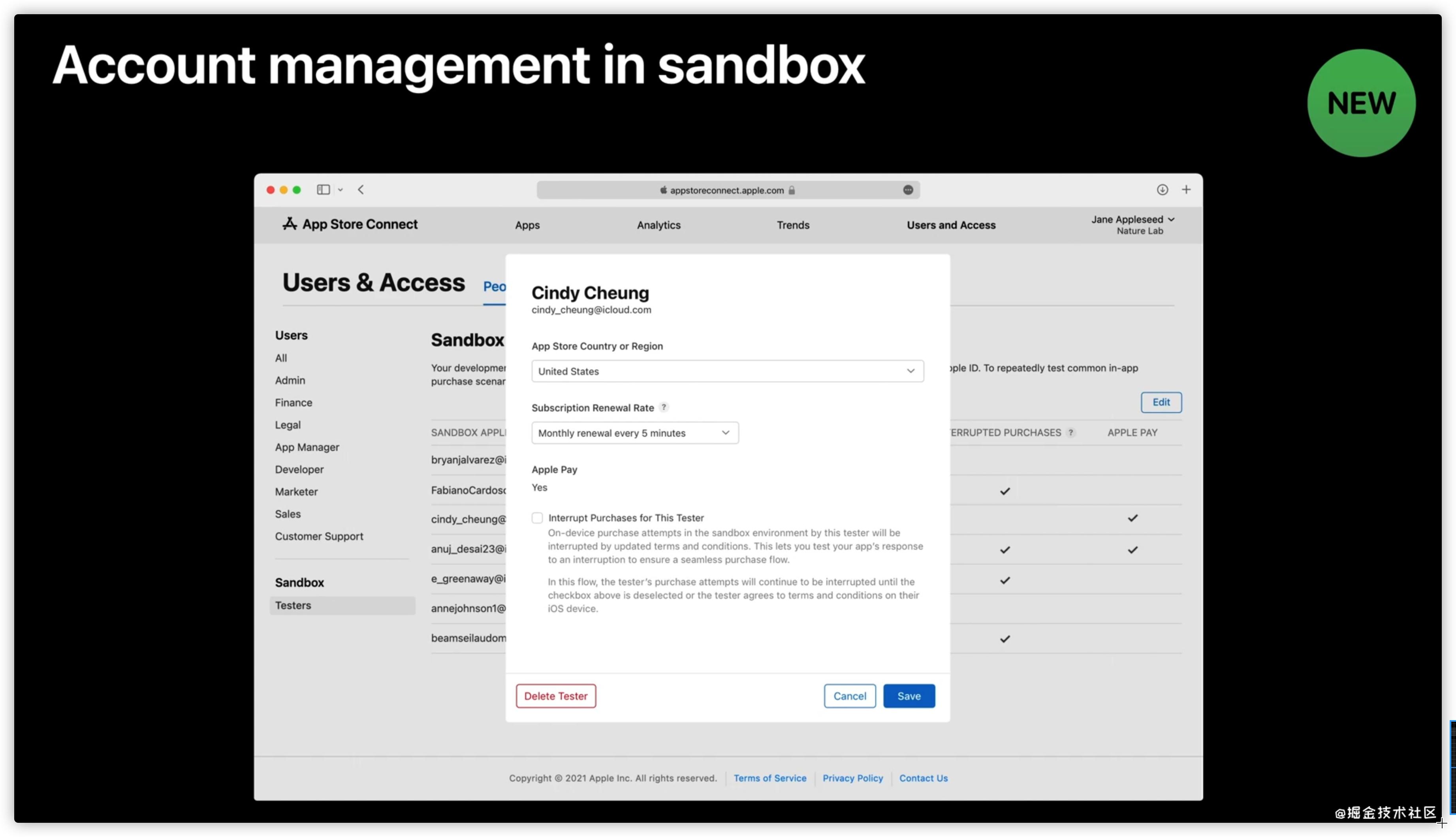The width and height of the screenshot is (1456, 837).
Task: Click the Subscription Renewal Rate help icon
Action: (x=664, y=407)
